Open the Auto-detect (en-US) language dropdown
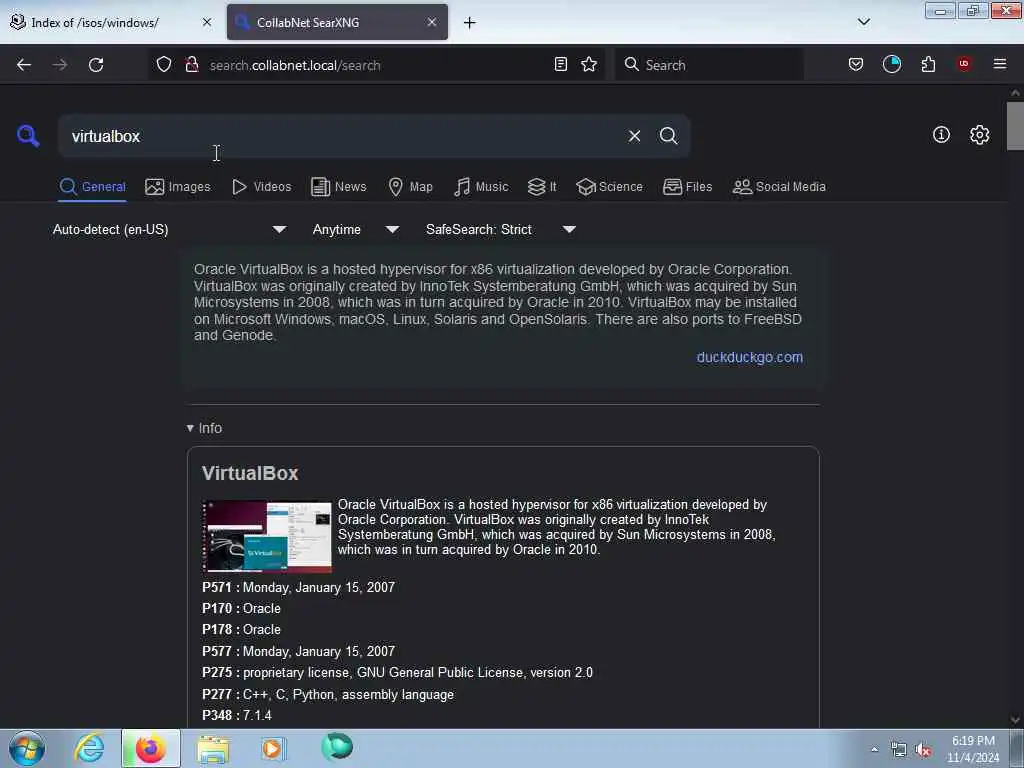The width and height of the screenshot is (1024, 768). 169,229
